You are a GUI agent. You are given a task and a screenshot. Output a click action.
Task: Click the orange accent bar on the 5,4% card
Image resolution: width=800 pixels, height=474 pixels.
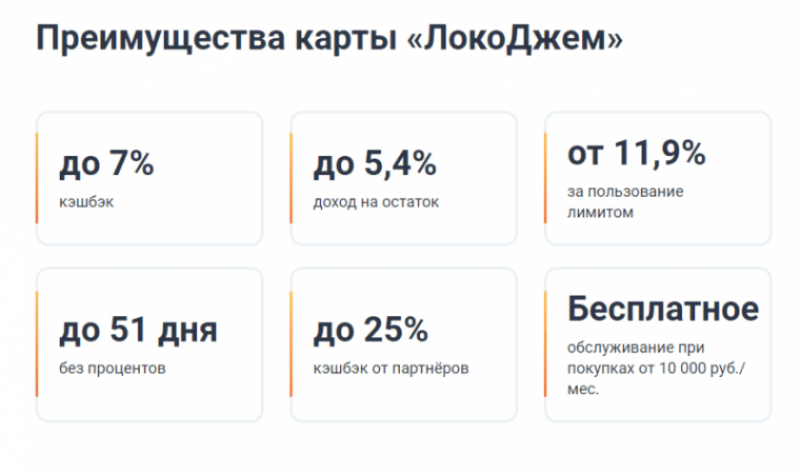pyautogui.click(x=292, y=178)
